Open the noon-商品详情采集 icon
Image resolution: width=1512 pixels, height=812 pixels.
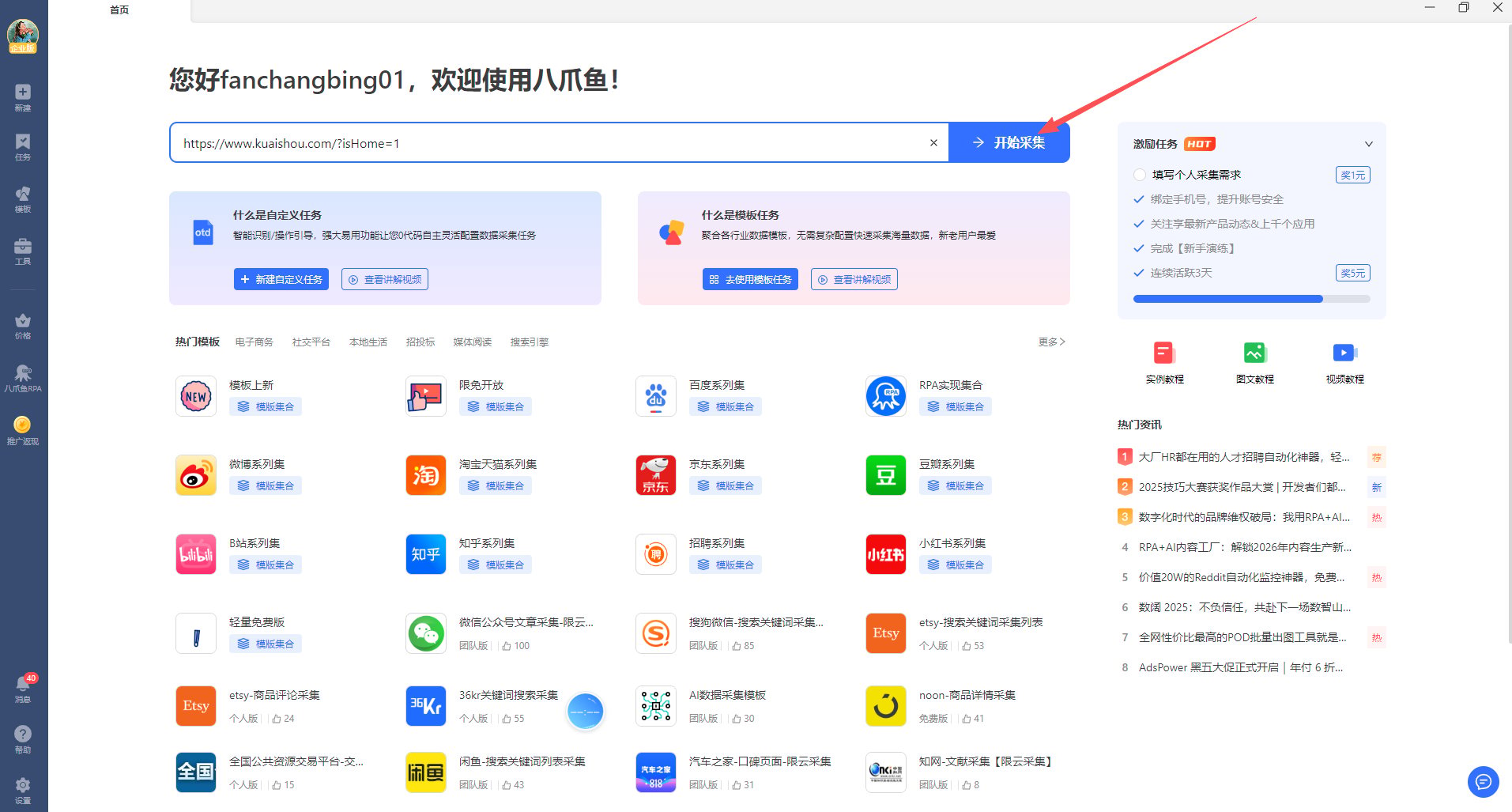point(886,706)
